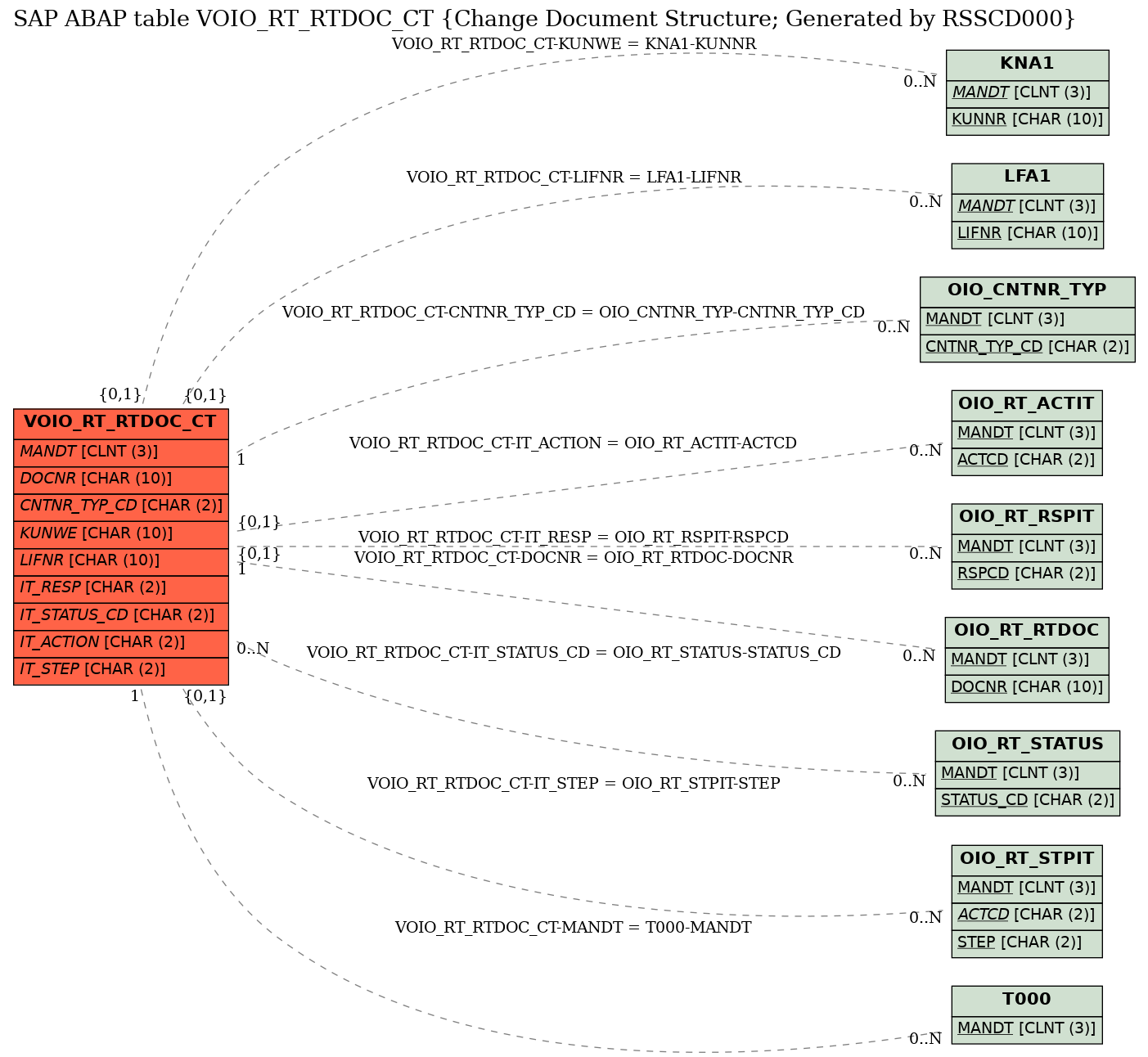Click the LIFNR = LFA1-LIFNR relation label
Screen dimensions: 1148x1057
(x=574, y=177)
